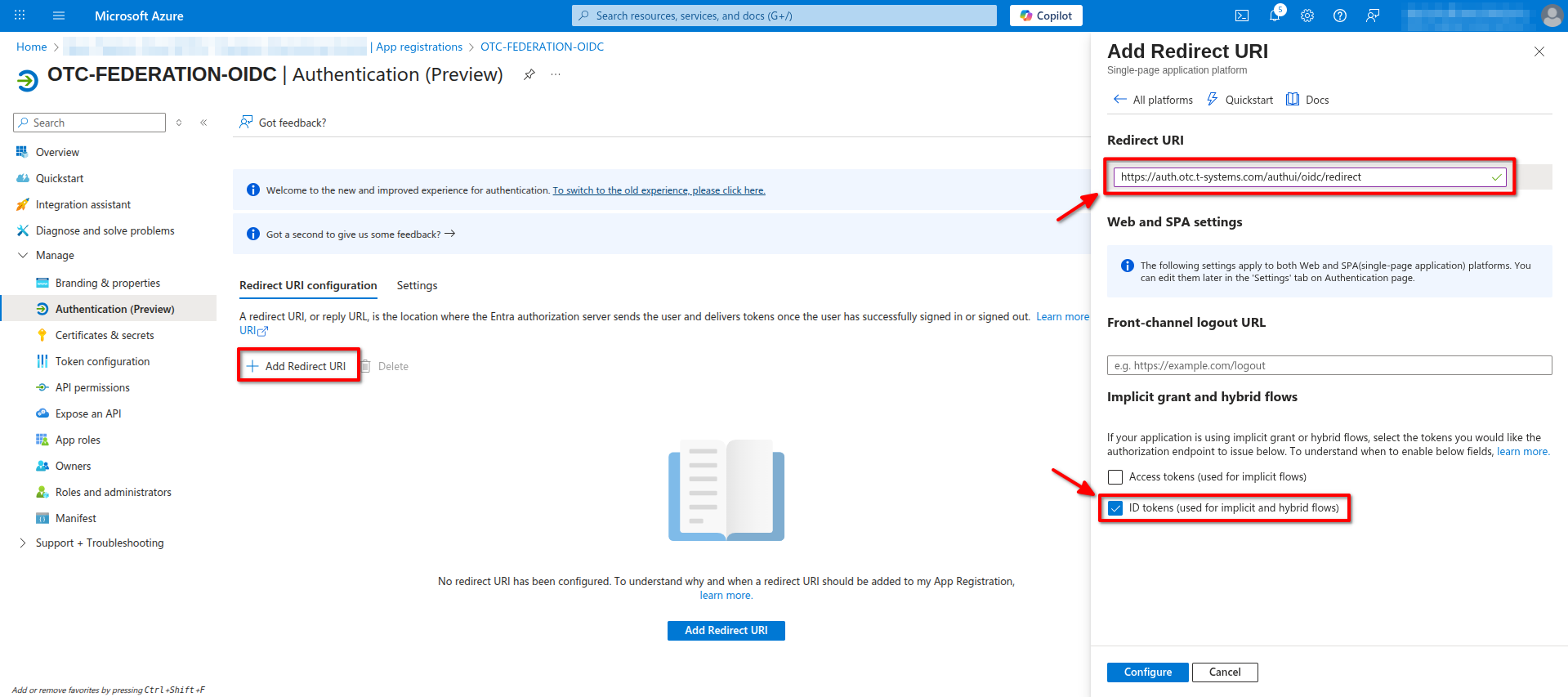Click the Front-channel logout URL field

pyautogui.click(x=1329, y=365)
